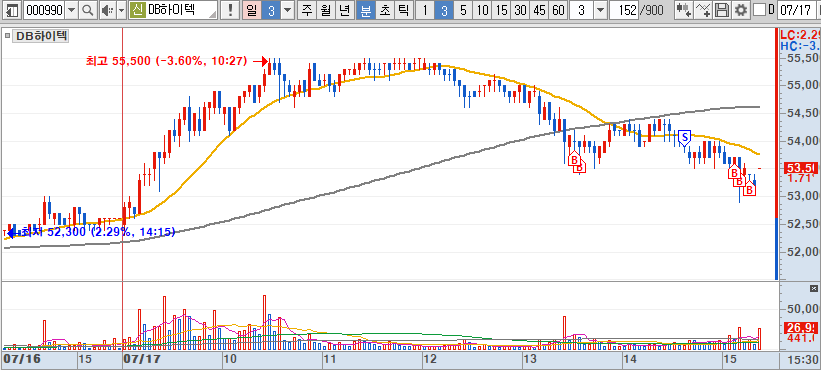
Task: Click the 54,50 price axis label
Action: 803,113
